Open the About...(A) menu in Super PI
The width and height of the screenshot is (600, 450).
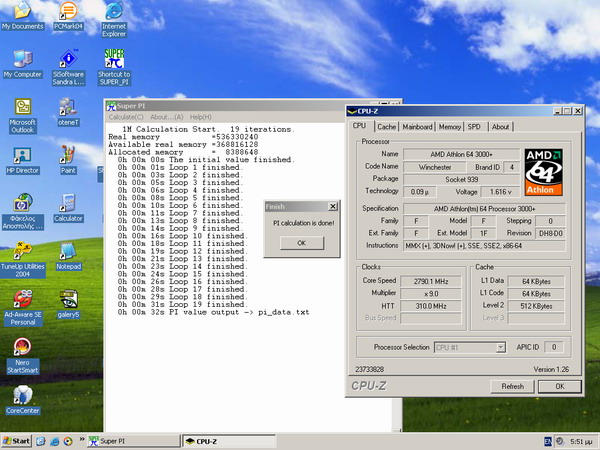click(x=166, y=117)
